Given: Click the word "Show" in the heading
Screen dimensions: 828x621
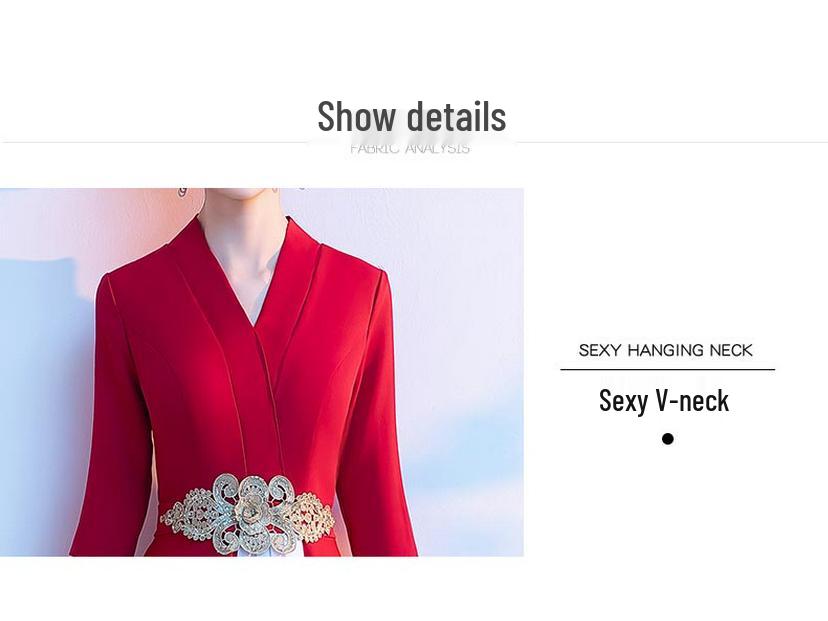Looking at the screenshot, I should pyautogui.click(x=356, y=116).
